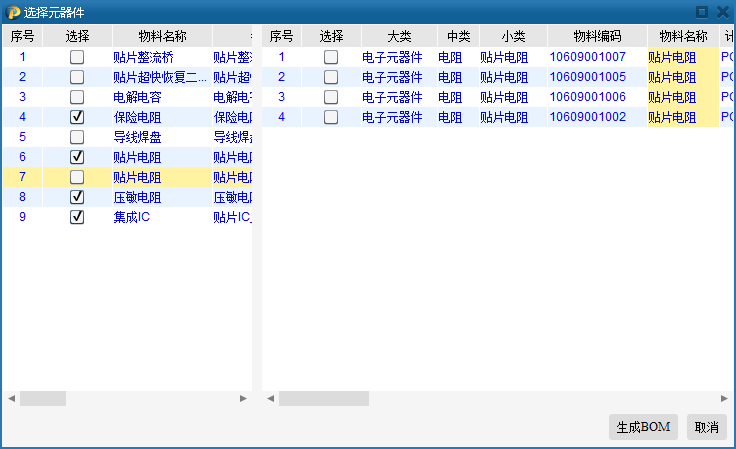Screen dimensions: 736x449
Task: Click the app logo icon in title bar
Action: [13, 12]
